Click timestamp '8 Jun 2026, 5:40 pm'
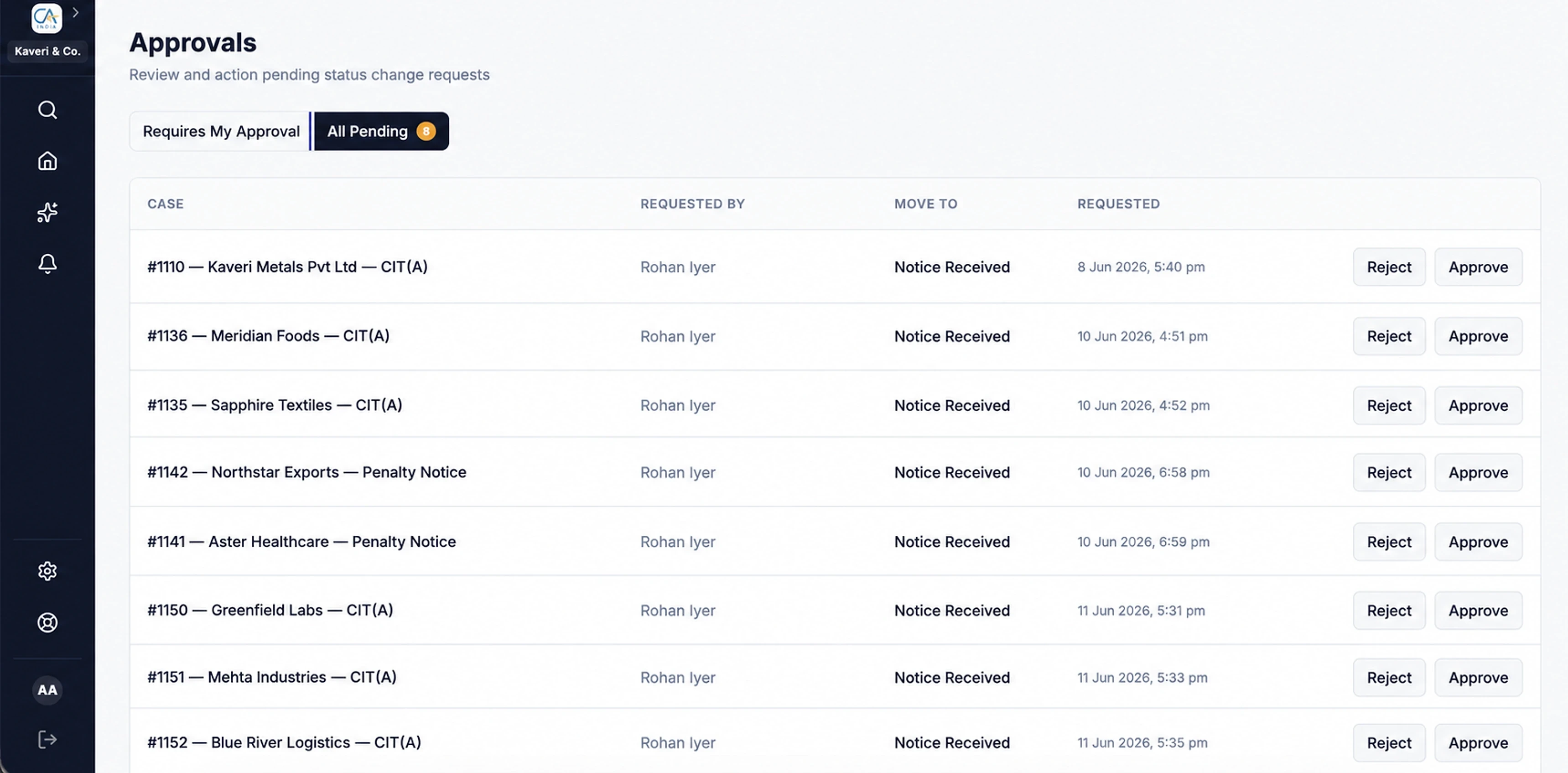This screenshot has width=1568, height=773. [x=1141, y=267]
